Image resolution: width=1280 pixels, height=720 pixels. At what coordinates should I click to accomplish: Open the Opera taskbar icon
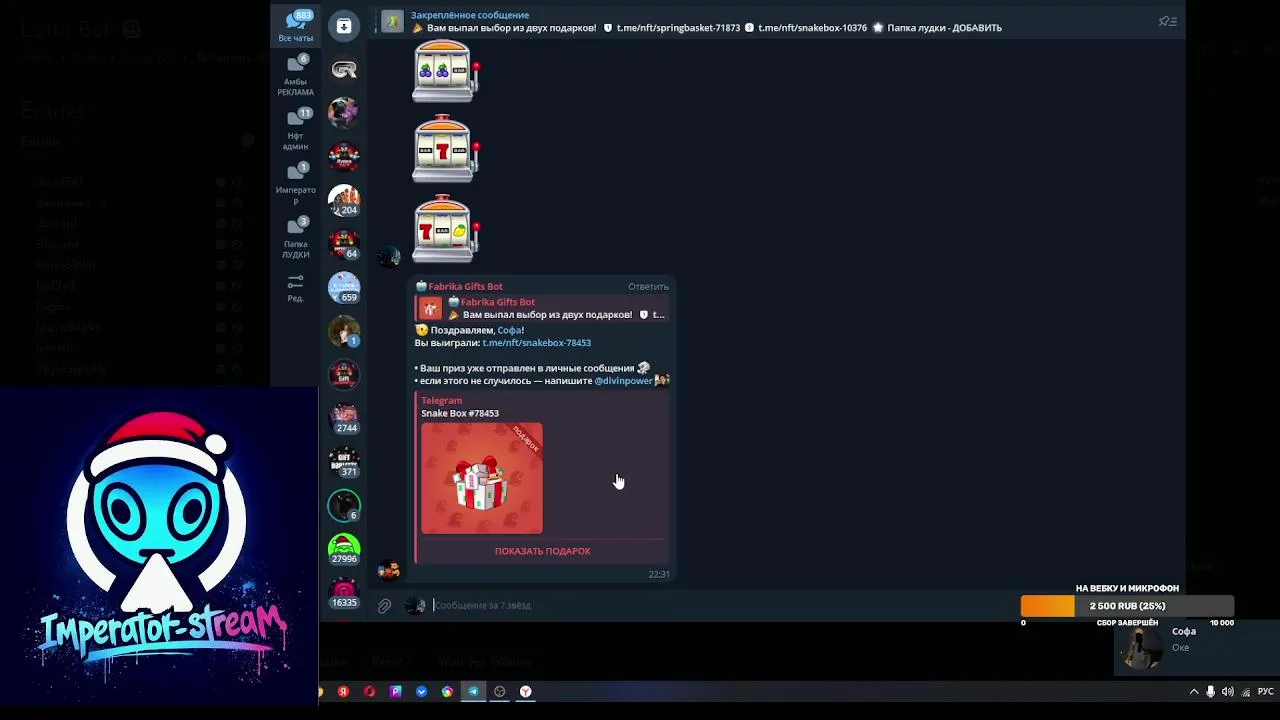369,691
